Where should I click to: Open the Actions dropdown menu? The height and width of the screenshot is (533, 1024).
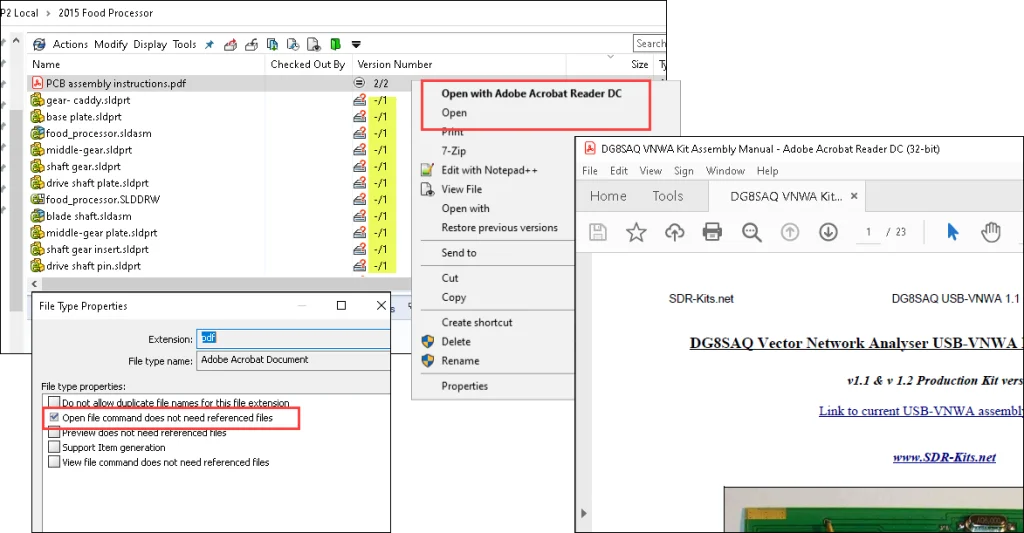click(x=70, y=44)
